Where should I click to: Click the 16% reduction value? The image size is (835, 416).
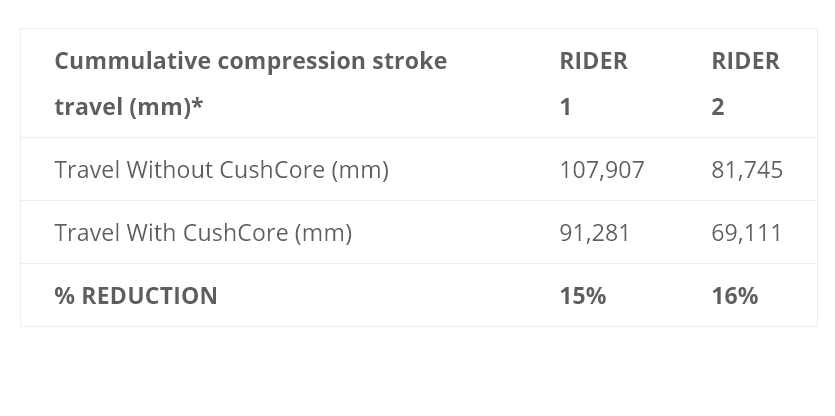(734, 296)
